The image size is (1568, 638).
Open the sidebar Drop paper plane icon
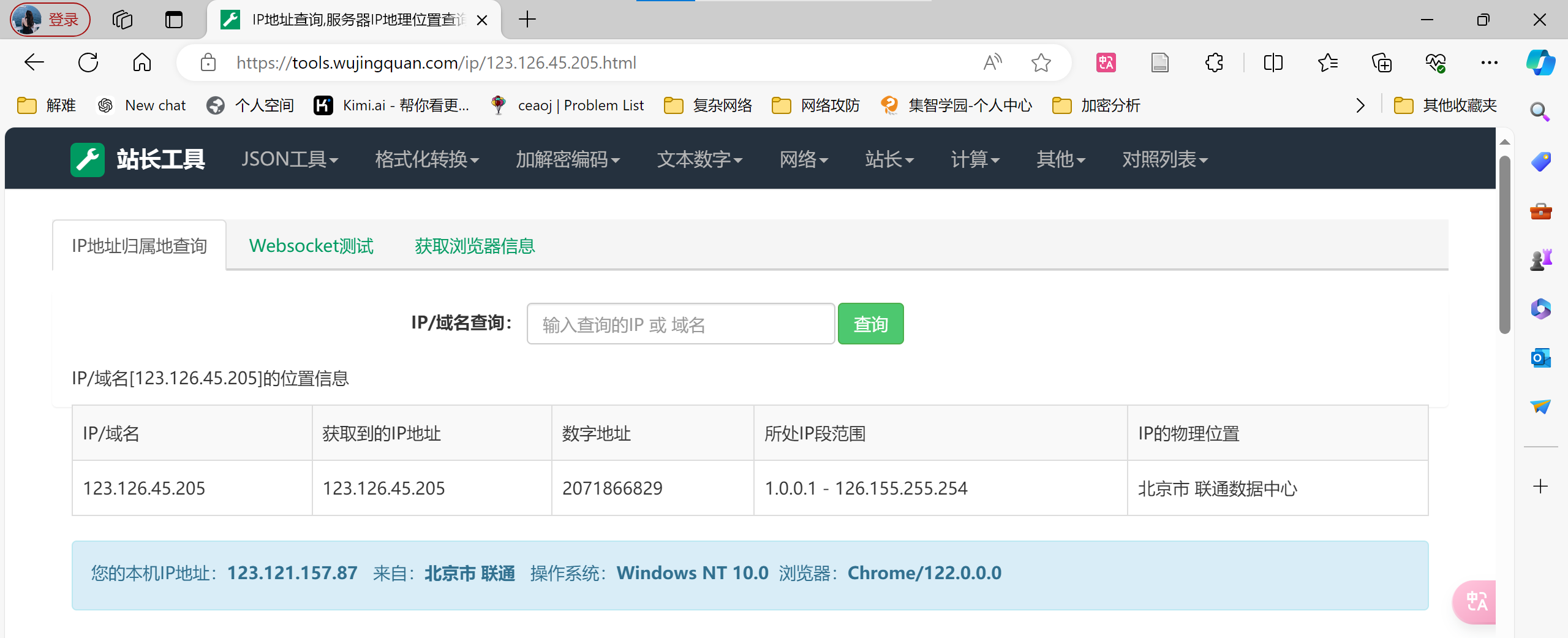coord(1540,406)
